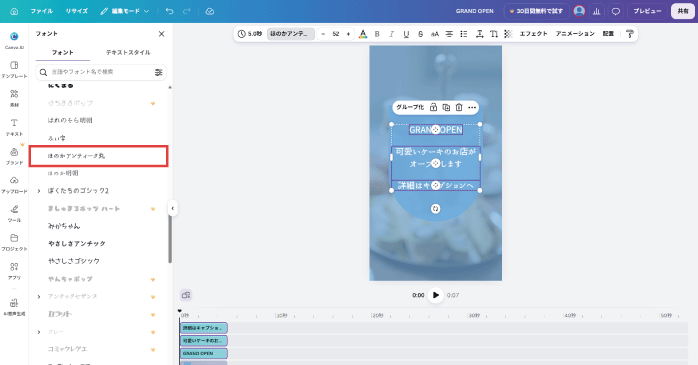Open テキスト panel in sidebar
The height and width of the screenshot is (365, 698).
pos(14,127)
